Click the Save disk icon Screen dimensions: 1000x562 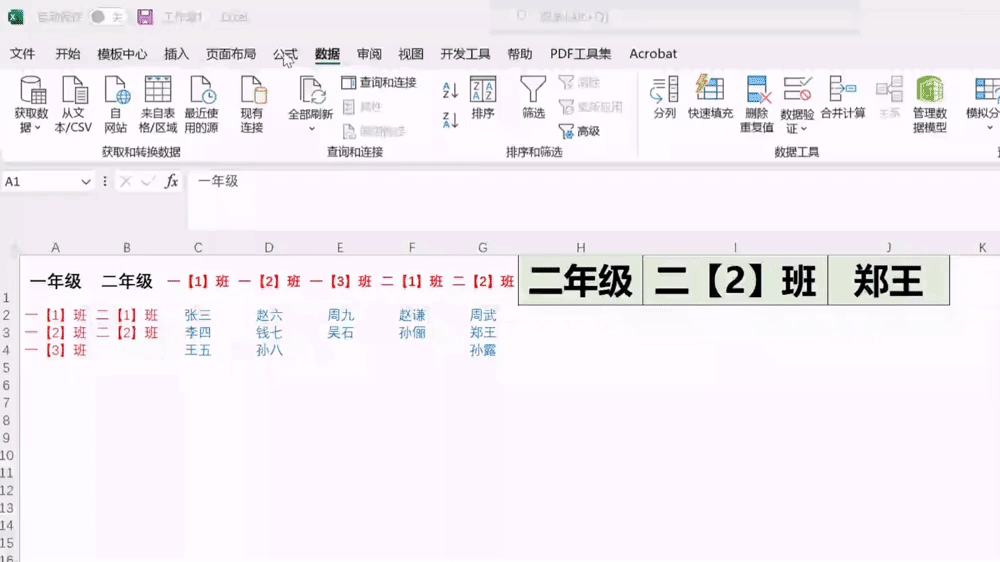click(145, 17)
